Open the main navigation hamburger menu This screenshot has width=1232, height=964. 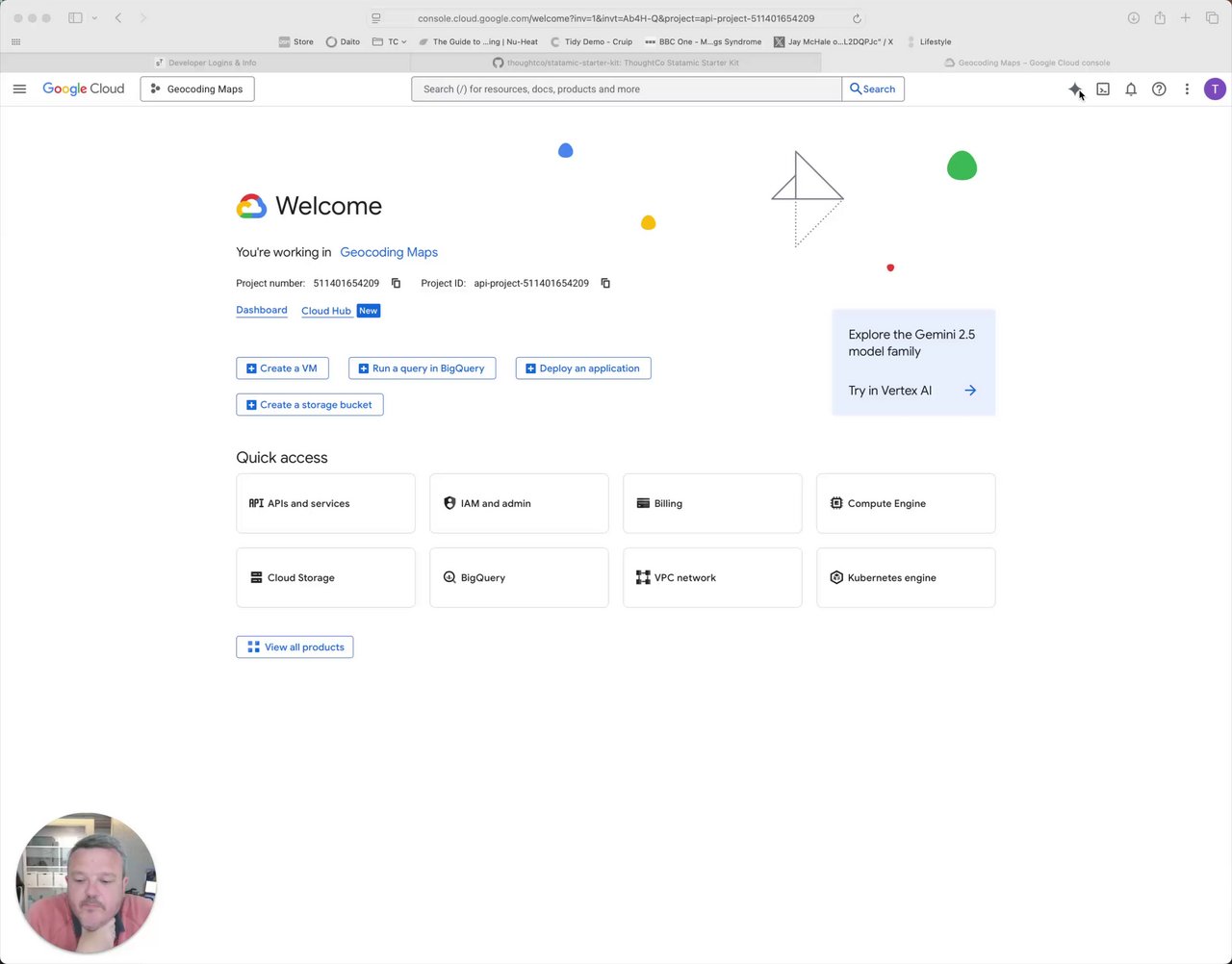[x=19, y=89]
